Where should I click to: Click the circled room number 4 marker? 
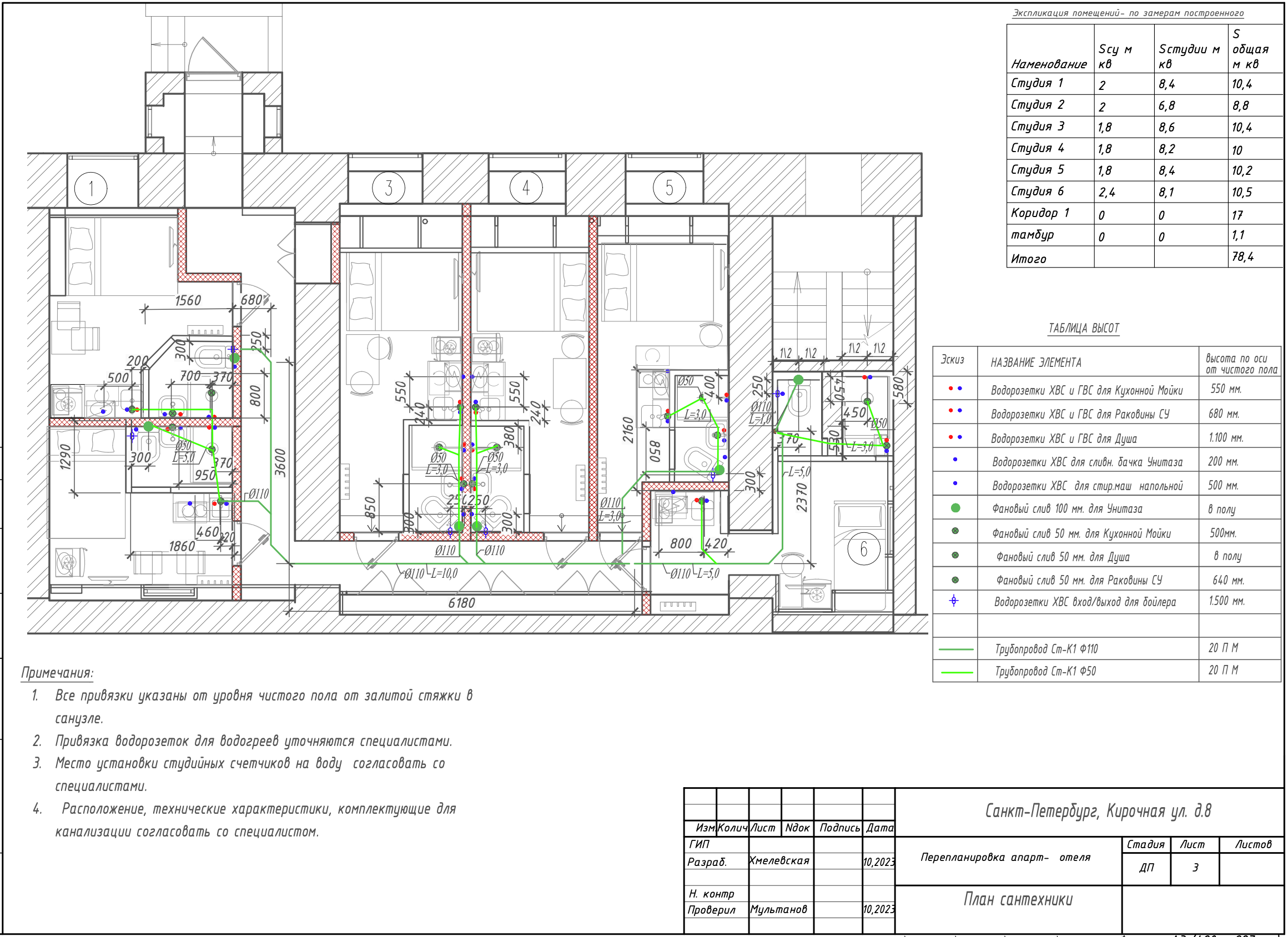(x=526, y=188)
